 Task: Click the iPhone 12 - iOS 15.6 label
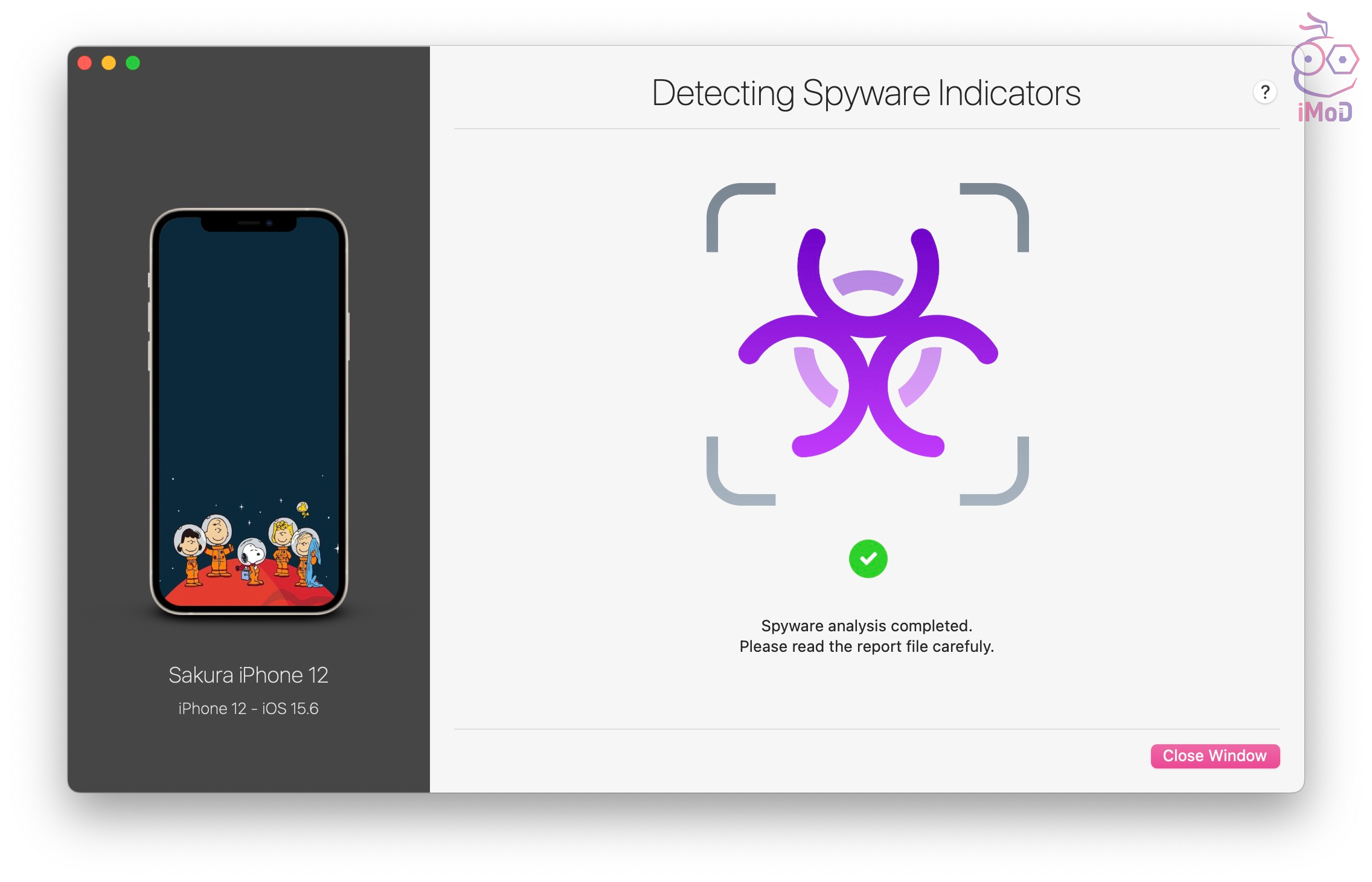pyautogui.click(x=248, y=708)
